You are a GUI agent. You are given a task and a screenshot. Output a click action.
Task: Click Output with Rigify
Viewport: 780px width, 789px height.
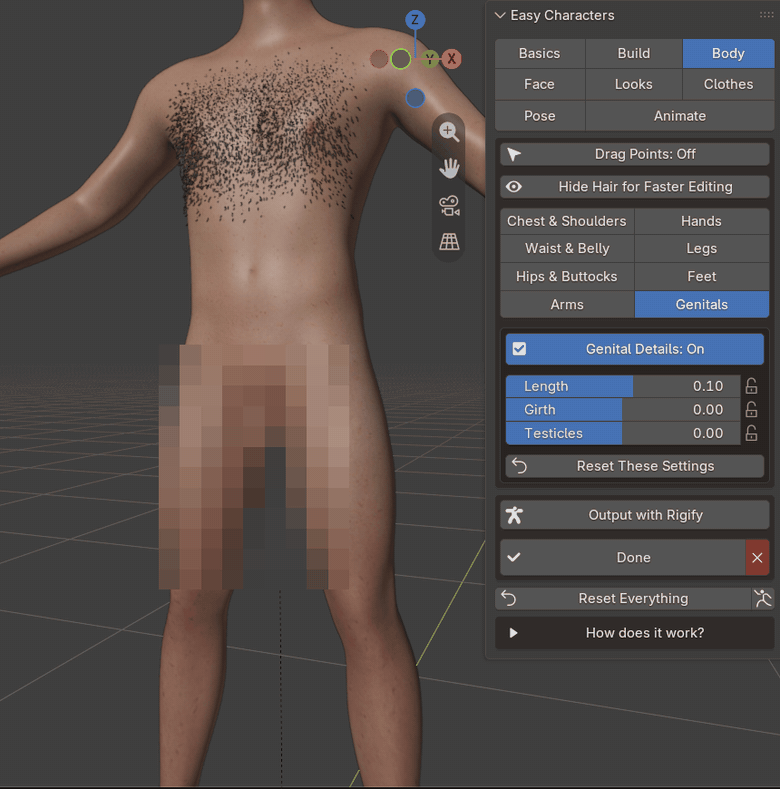click(635, 515)
